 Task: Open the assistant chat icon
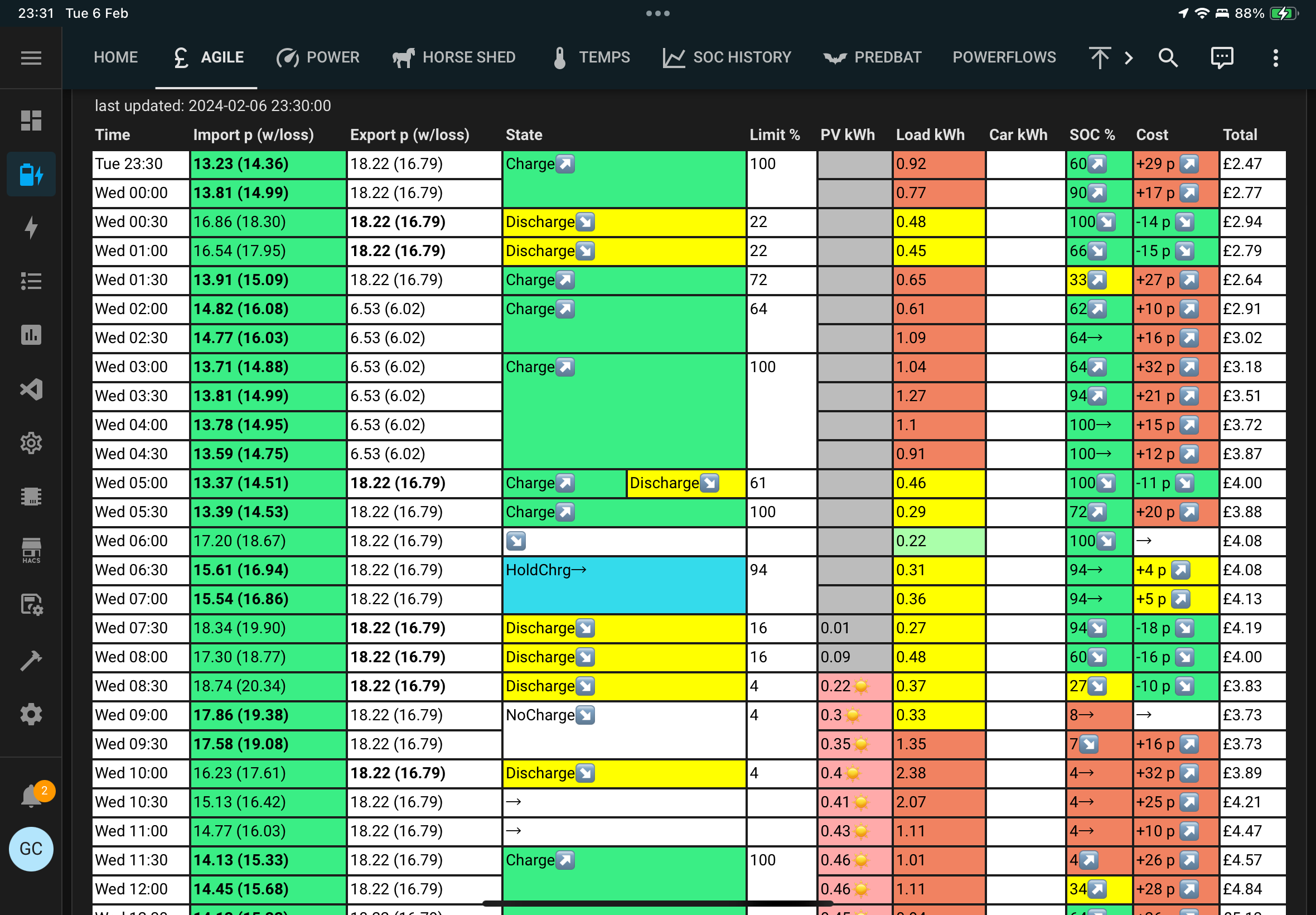(1221, 57)
